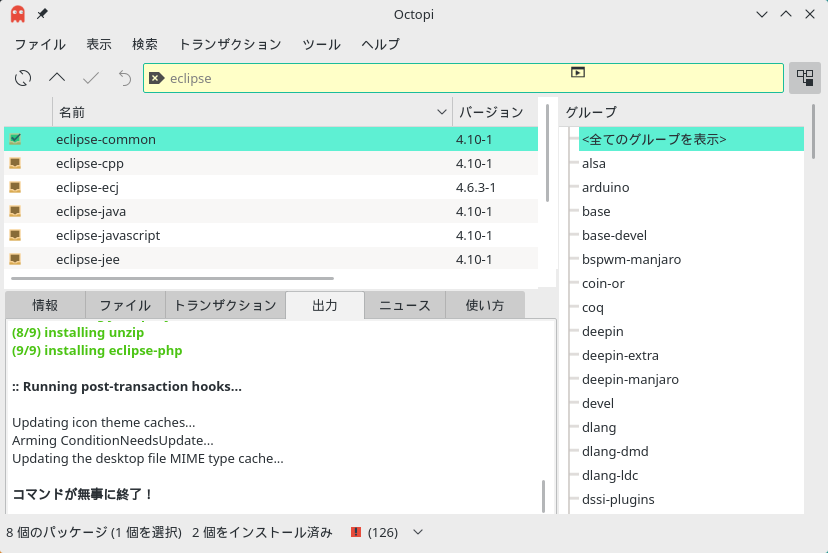Click the system upgrade up-arrow icon
The image size is (828, 553).
pyautogui.click(x=57, y=78)
